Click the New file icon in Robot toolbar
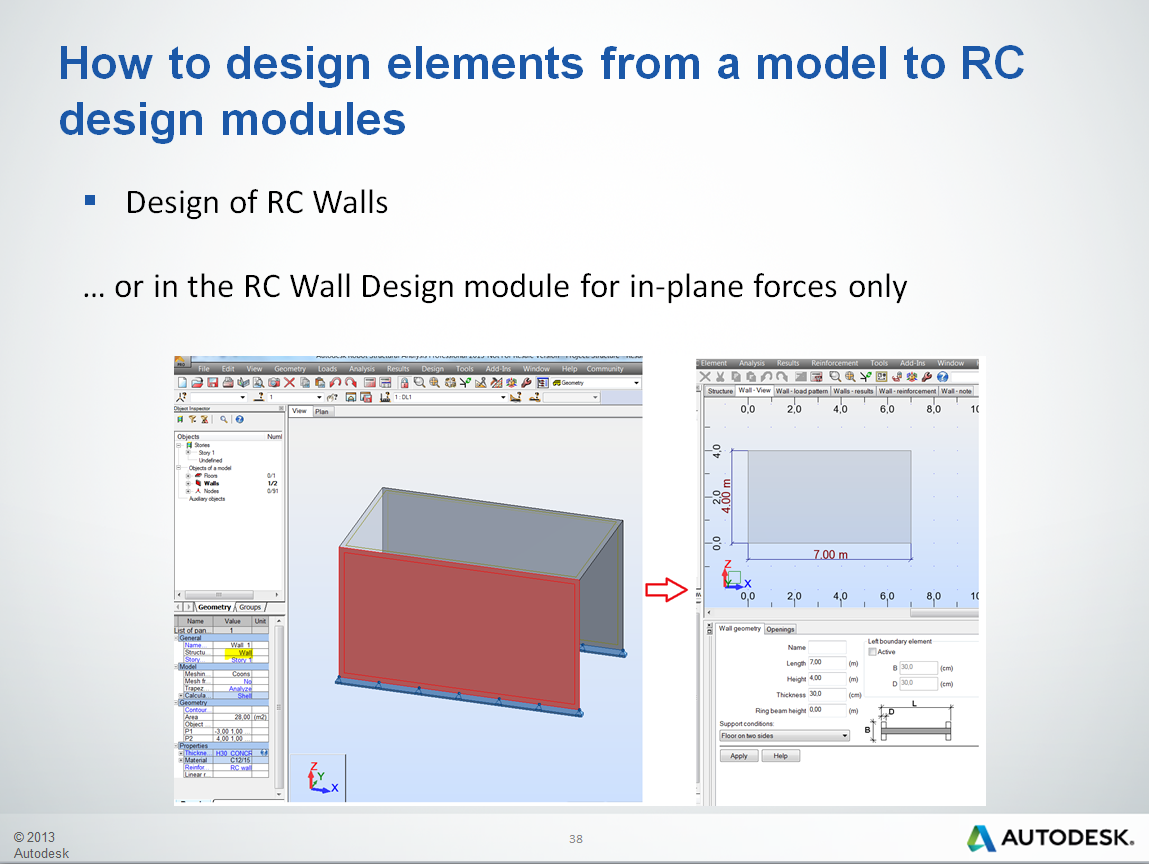The width and height of the screenshot is (1149, 864). coord(182,383)
